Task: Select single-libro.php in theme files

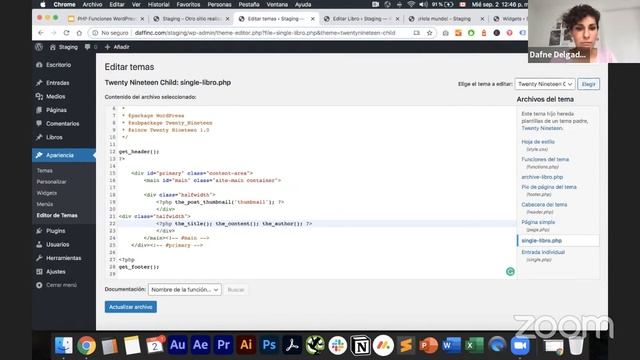Action: point(542,240)
